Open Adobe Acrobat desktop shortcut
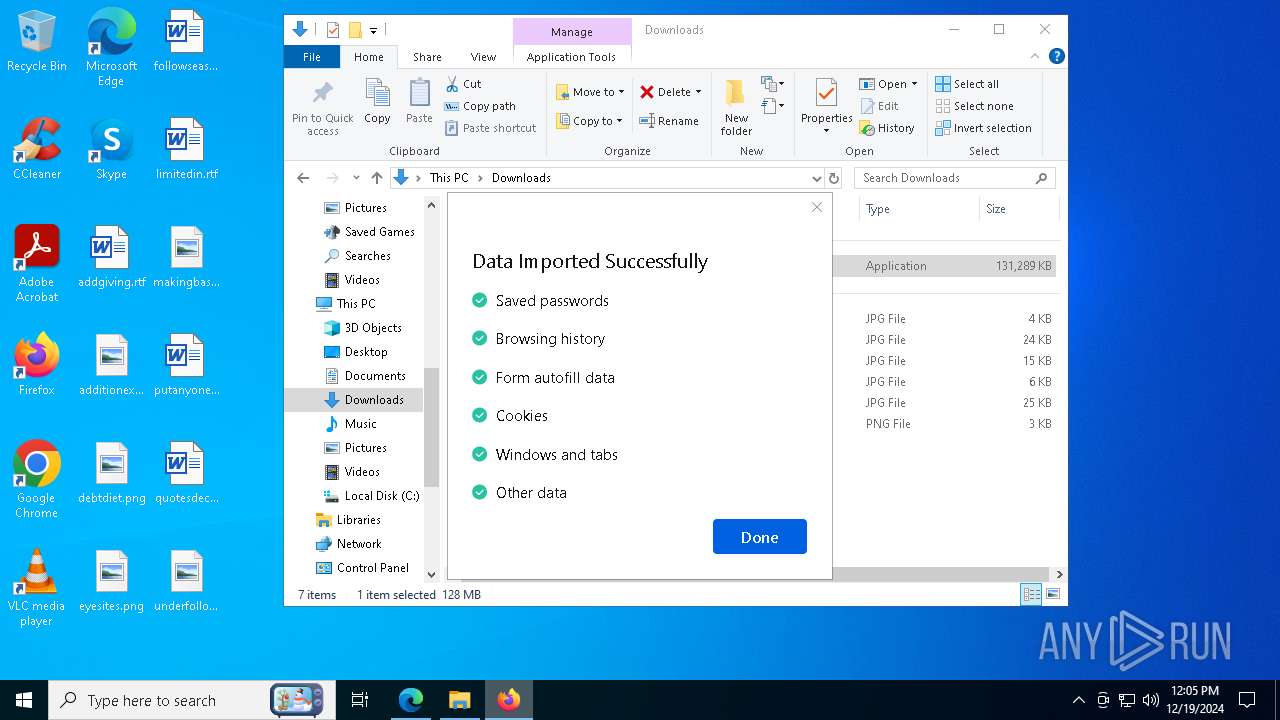This screenshot has height=720, width=1280. tap(37, 264)
